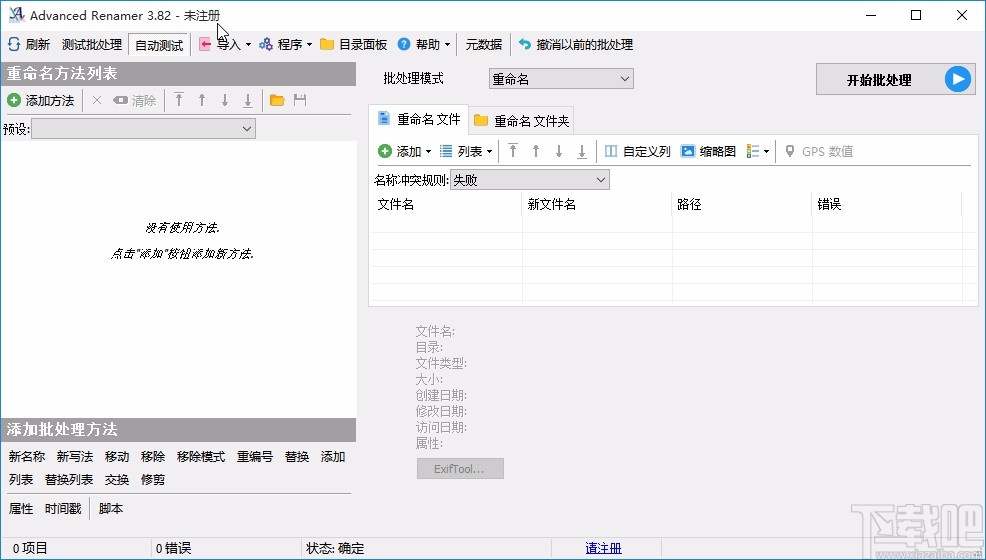The image size is (986, 560).
Task: Add the 移除 method
Action: click(x=153, y=457)
